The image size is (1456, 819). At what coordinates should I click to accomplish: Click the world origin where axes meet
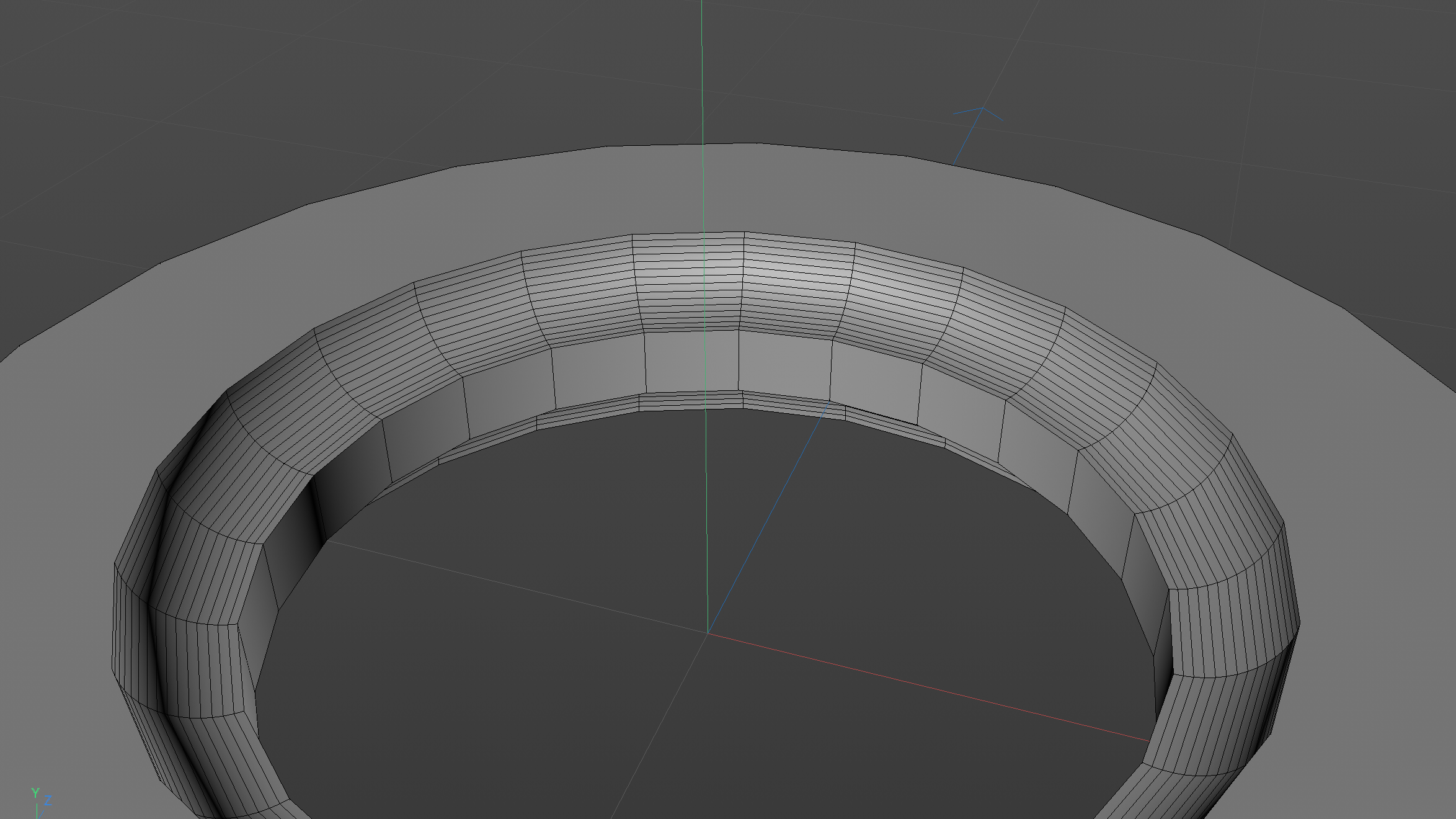pos(708,633)
